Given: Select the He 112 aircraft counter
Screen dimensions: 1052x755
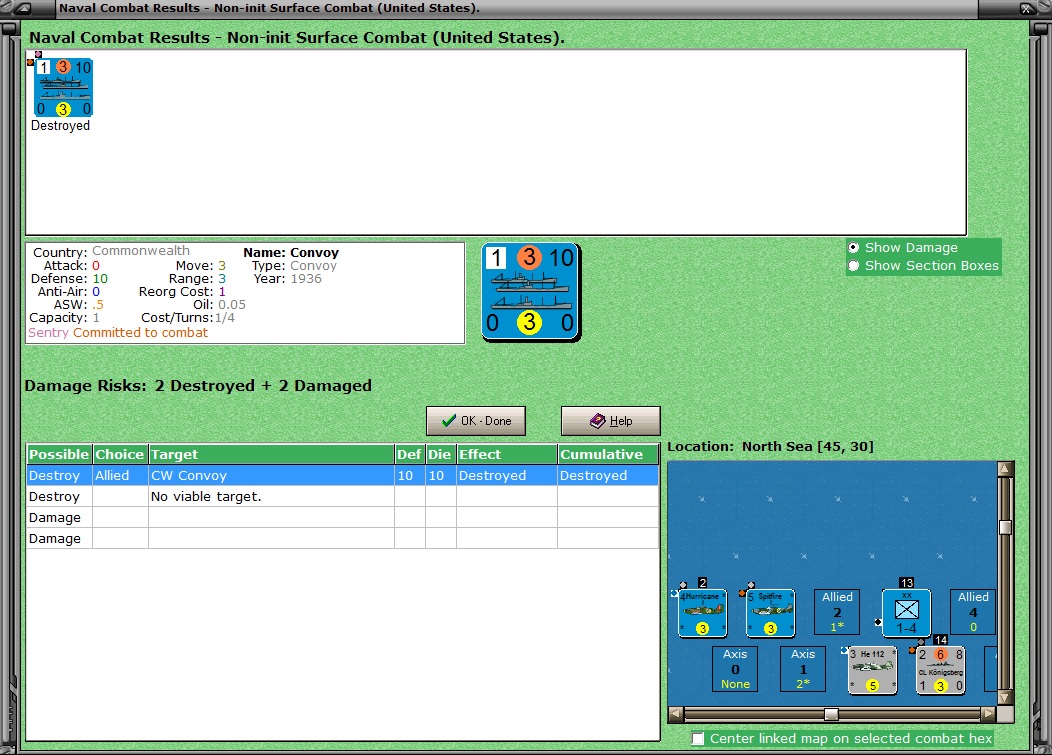Looking at the screenshot, I should pos(872,670).
